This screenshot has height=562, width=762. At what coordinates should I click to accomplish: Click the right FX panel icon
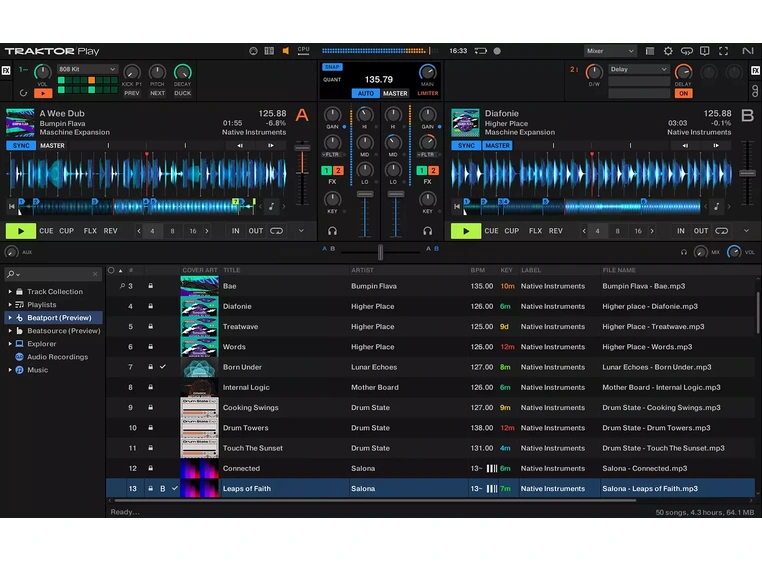756,70
